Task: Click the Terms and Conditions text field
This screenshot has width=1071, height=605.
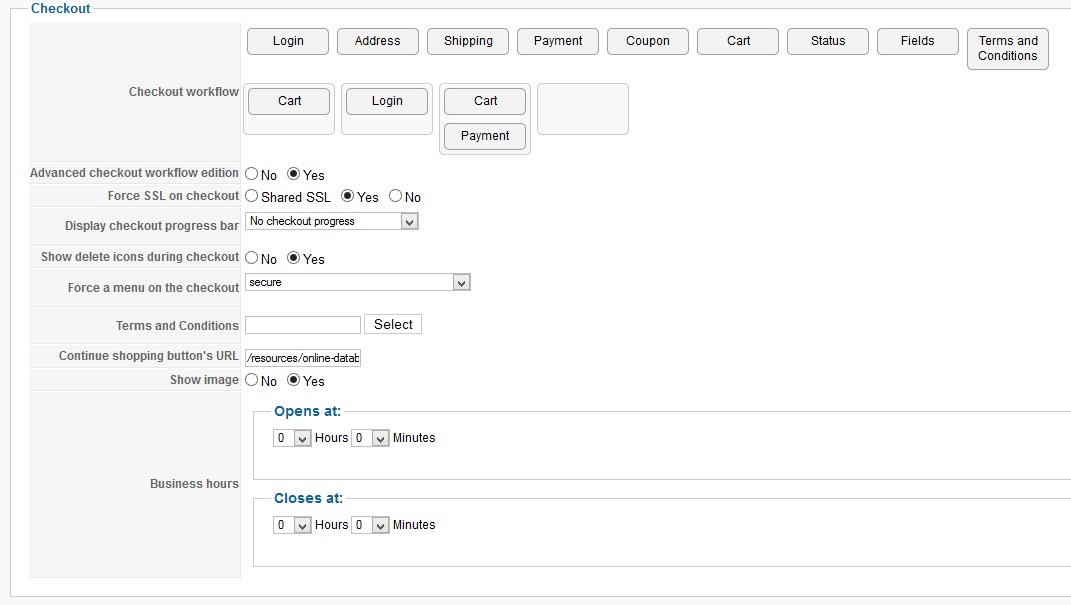Action: coord(302,325)
